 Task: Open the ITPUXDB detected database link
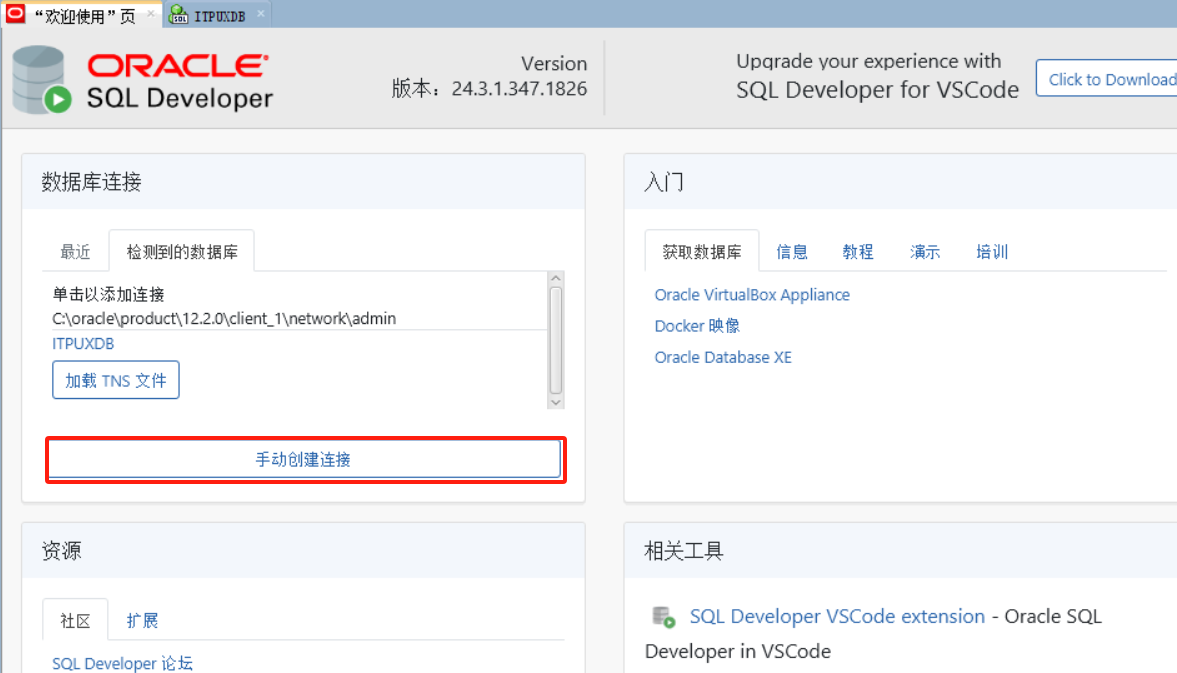(x=83, y=344)
